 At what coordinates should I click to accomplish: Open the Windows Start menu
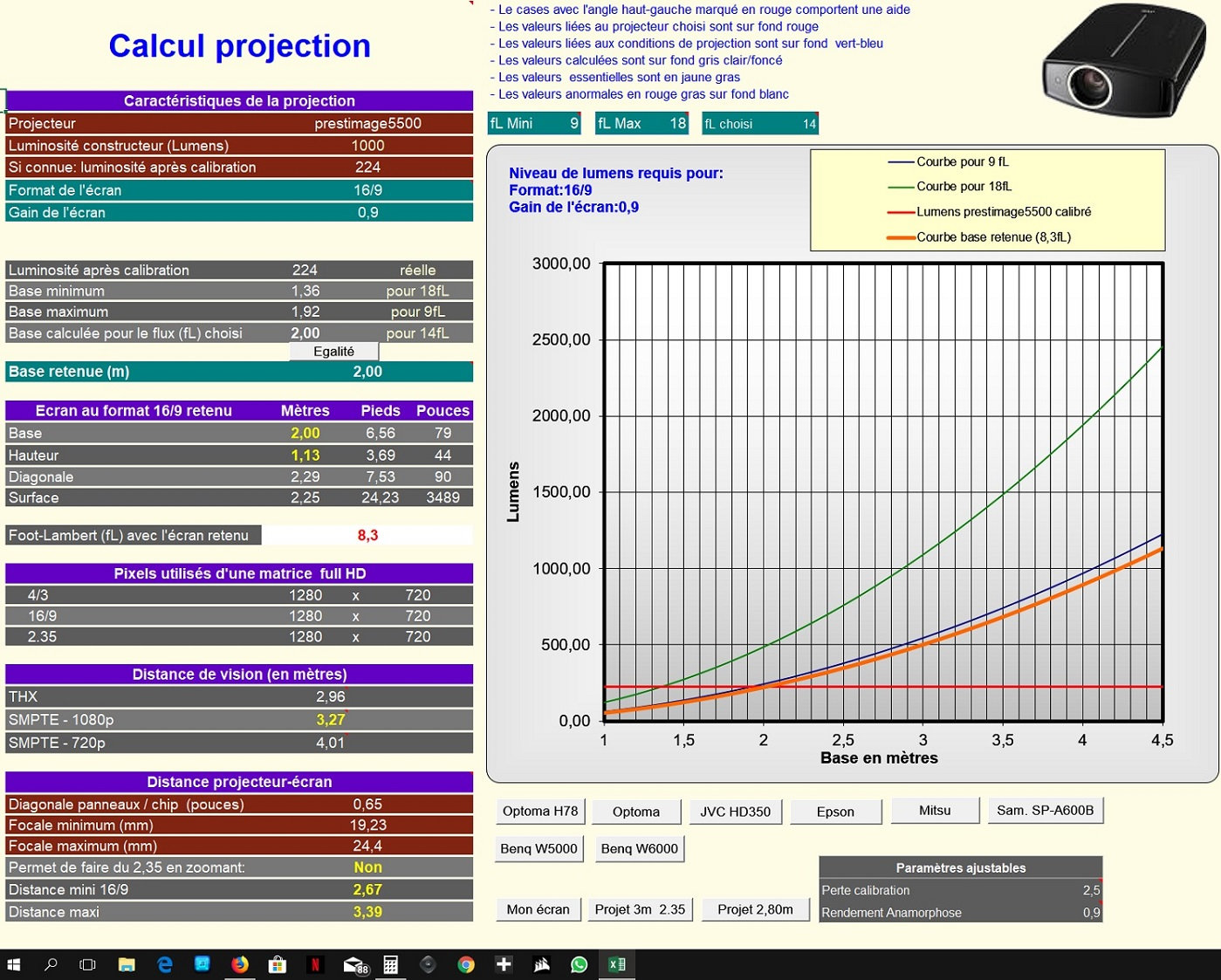[13, 964]
